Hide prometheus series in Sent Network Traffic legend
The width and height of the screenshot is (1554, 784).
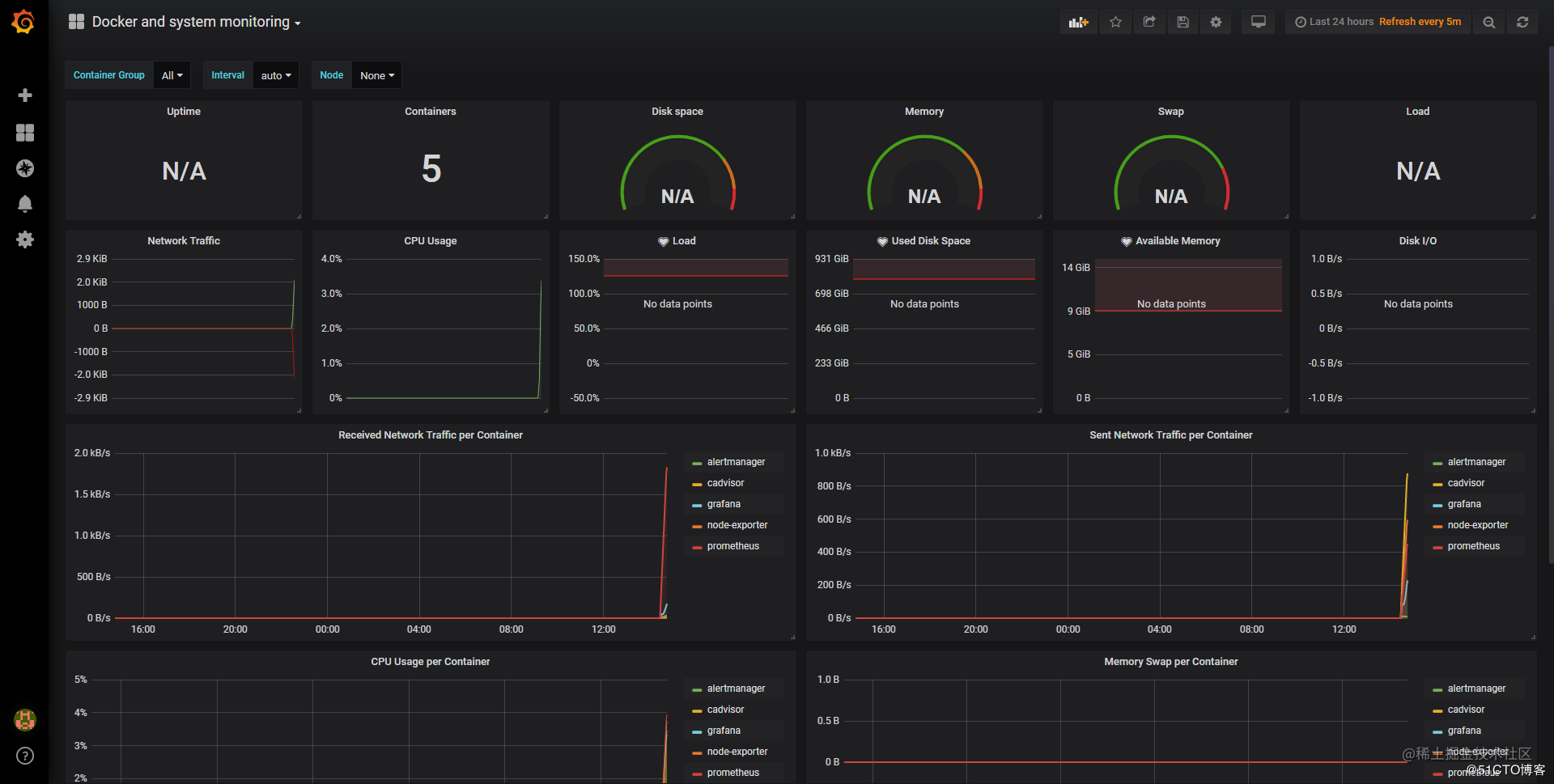[1471, 545]
